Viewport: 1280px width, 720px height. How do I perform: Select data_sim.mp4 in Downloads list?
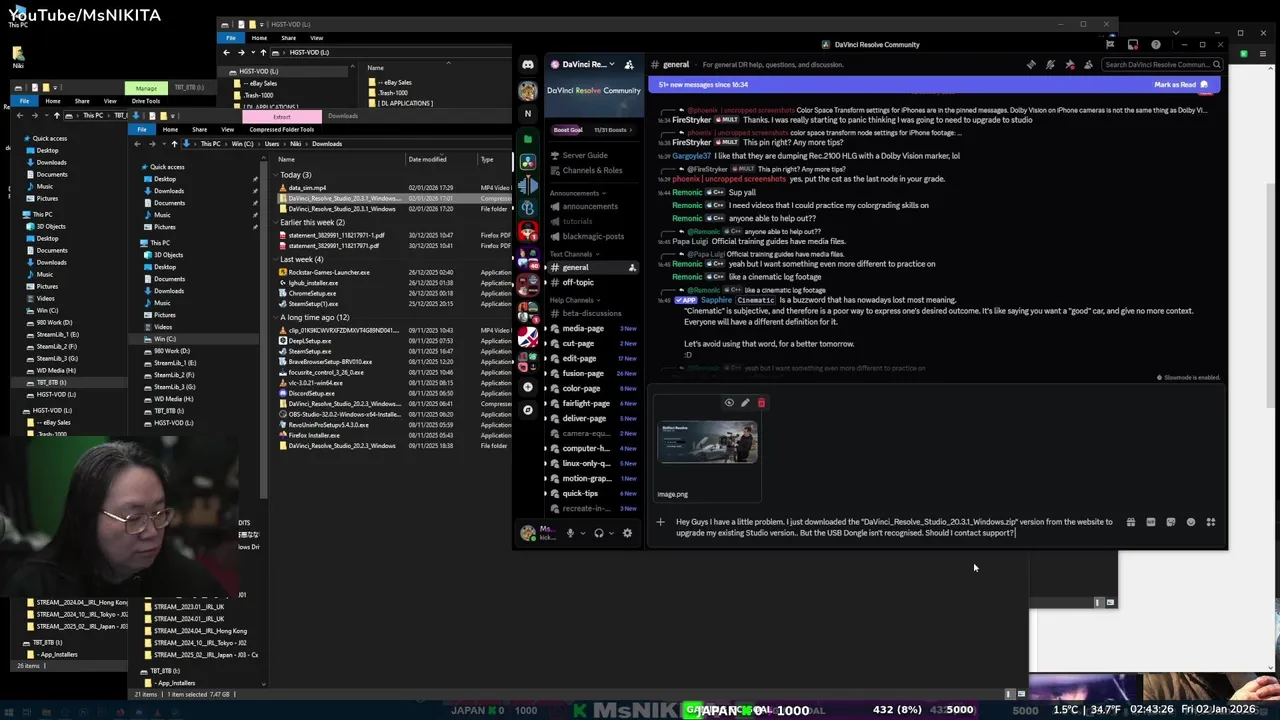click(307, 187)
